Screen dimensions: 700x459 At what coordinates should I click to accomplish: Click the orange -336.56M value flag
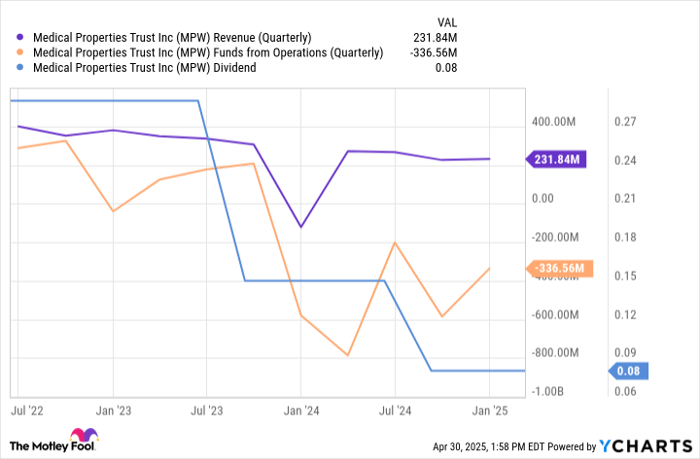point(559,268)
